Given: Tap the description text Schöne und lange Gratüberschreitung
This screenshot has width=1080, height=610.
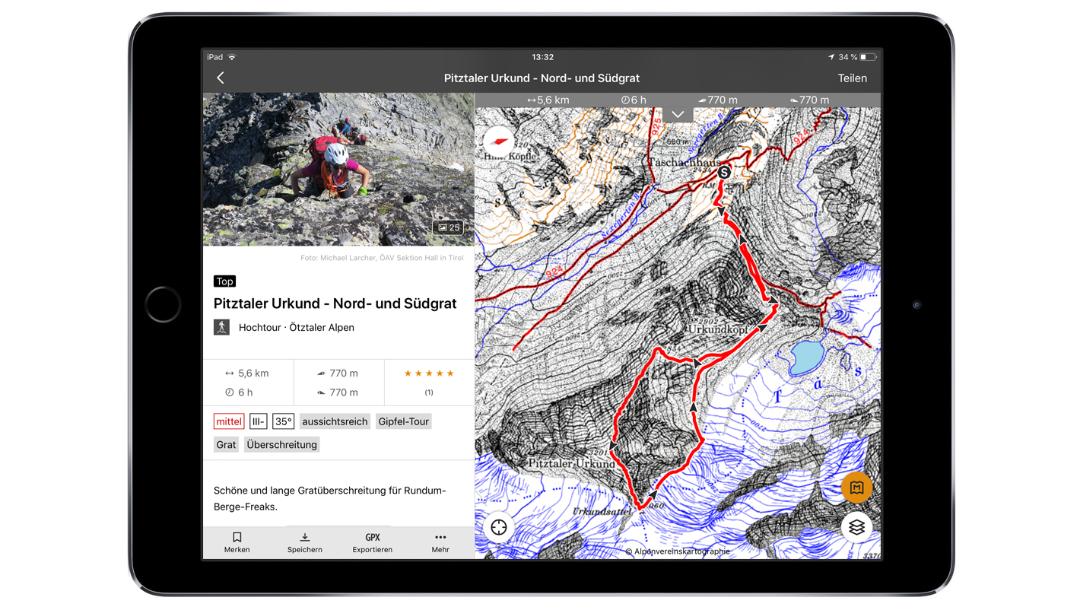Looking at the screenshot, I should 329,498.
